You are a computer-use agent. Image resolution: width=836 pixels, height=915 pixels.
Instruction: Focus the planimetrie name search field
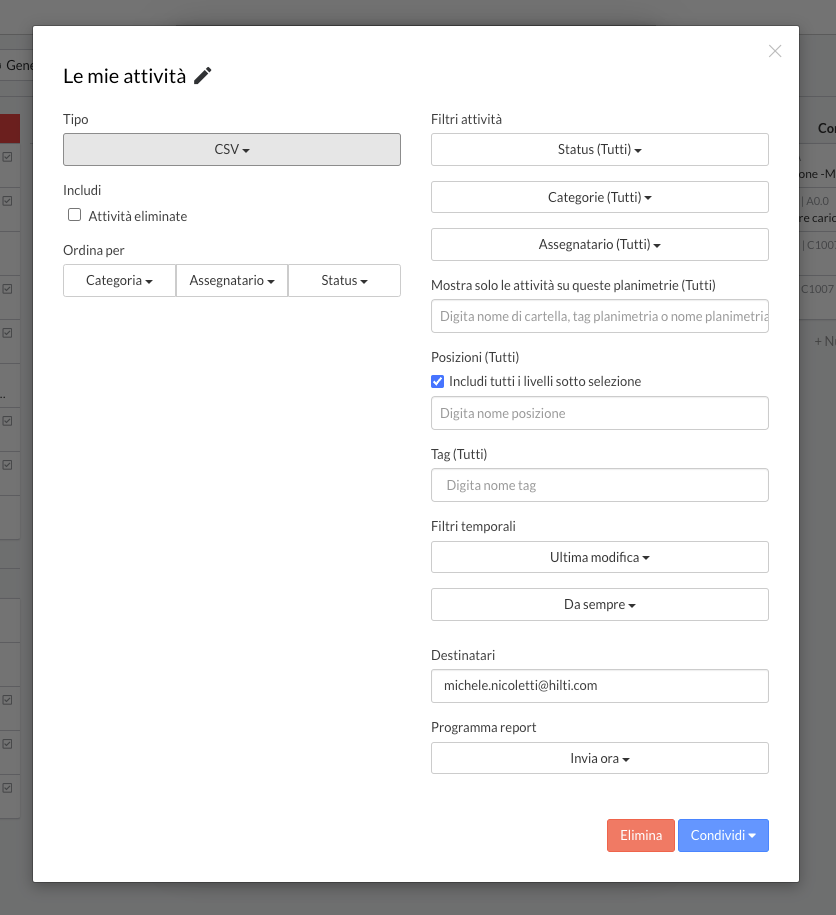coord(599,317)
